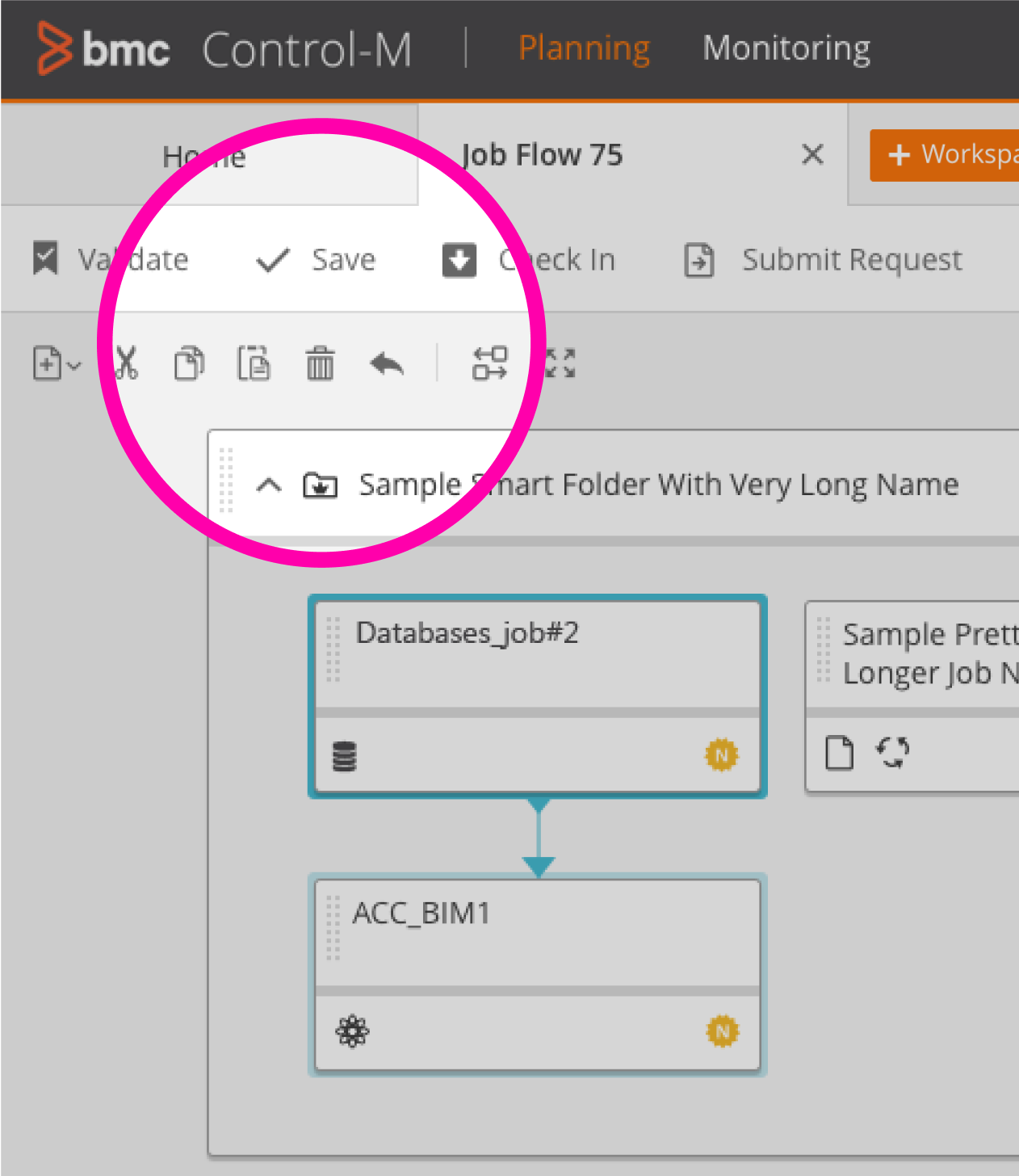Click the Submit Request document icon
This screenshot has height=1176, width=1019.
(699, 260)
